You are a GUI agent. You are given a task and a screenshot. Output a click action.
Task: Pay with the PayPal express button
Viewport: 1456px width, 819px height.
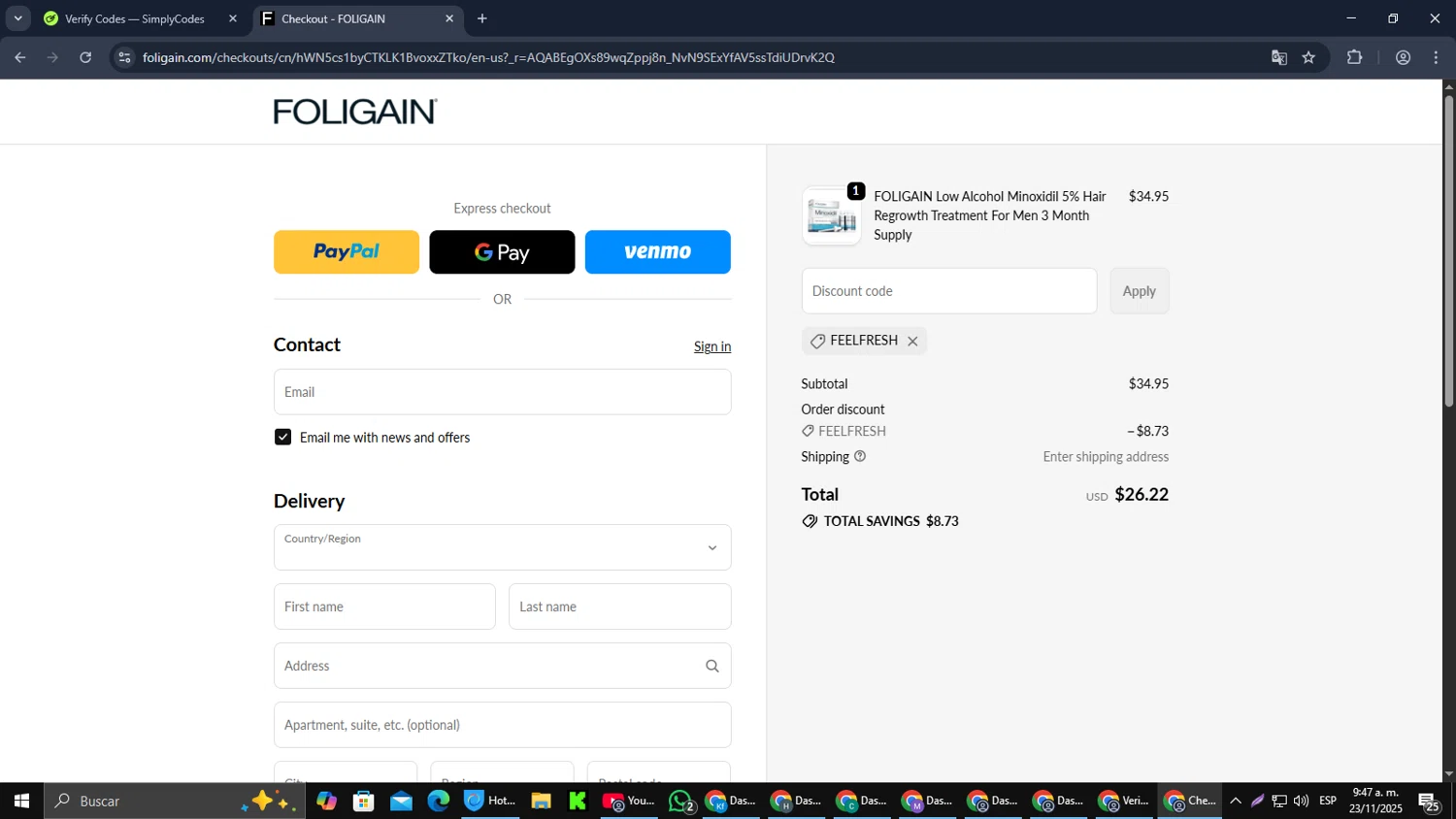click(x=347, y=252)
